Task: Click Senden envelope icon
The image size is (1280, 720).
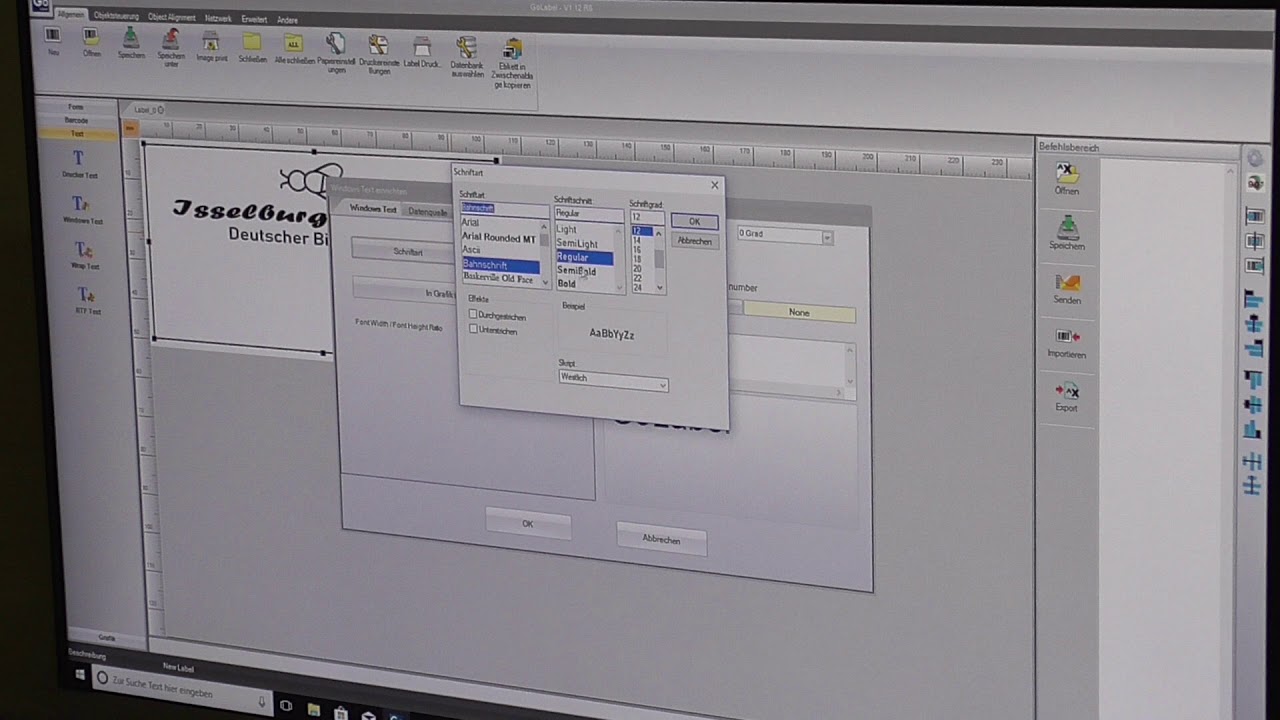Action: pyautogui.click(x=1067, y=282)
